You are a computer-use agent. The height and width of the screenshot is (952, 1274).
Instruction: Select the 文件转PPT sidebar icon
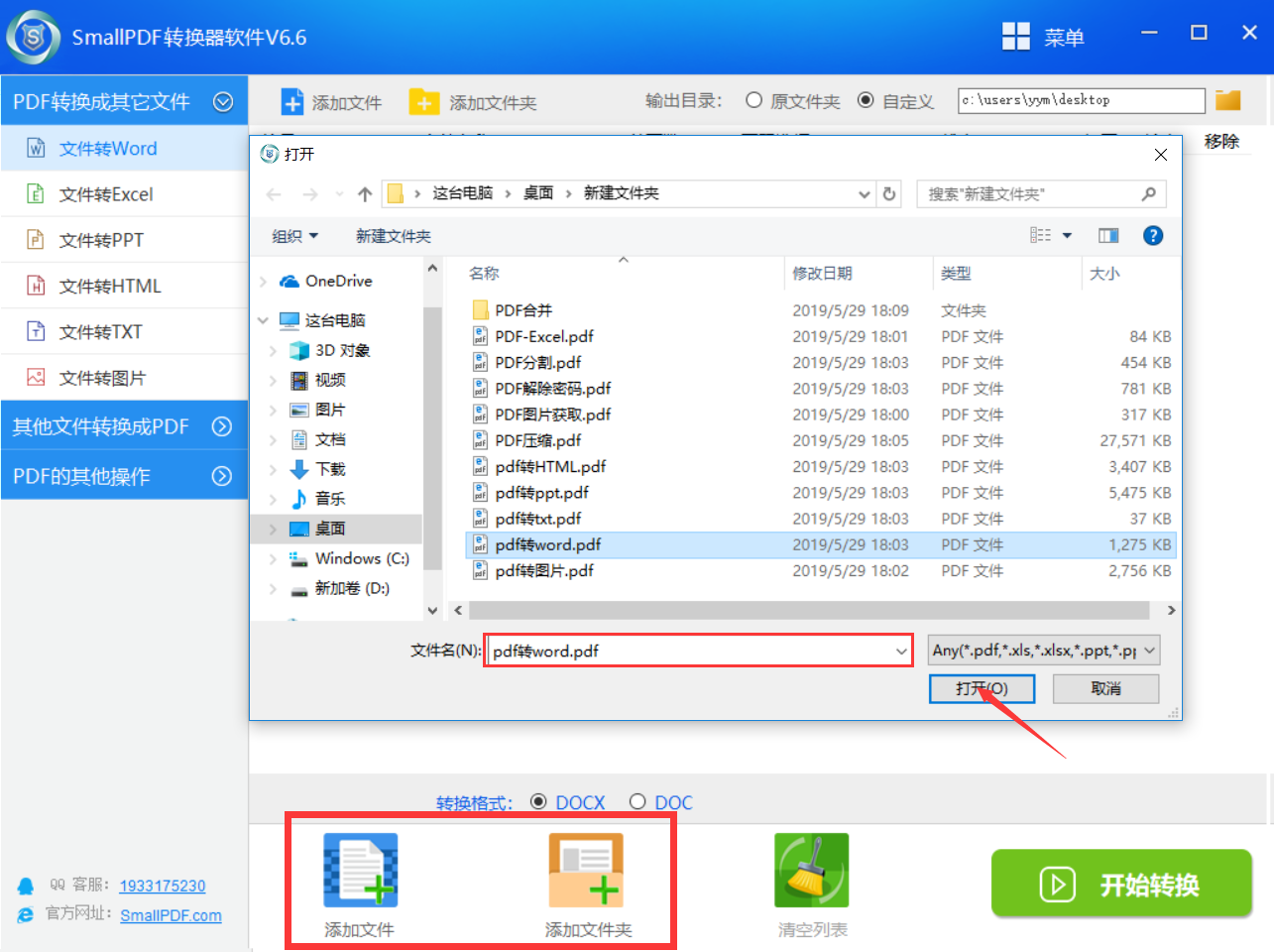click(36, 240)
